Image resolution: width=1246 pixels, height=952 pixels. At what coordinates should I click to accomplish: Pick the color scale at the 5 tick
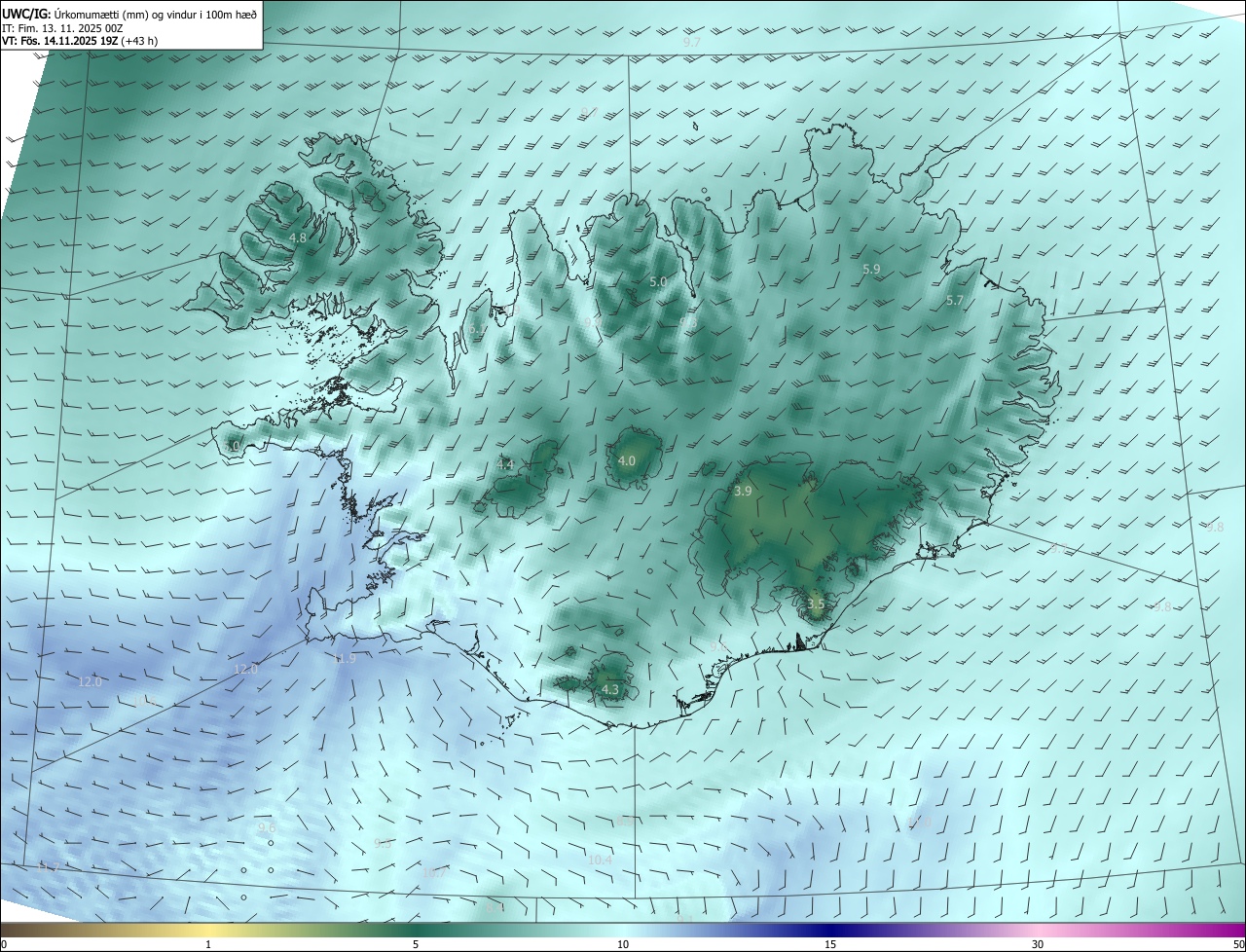416,944
